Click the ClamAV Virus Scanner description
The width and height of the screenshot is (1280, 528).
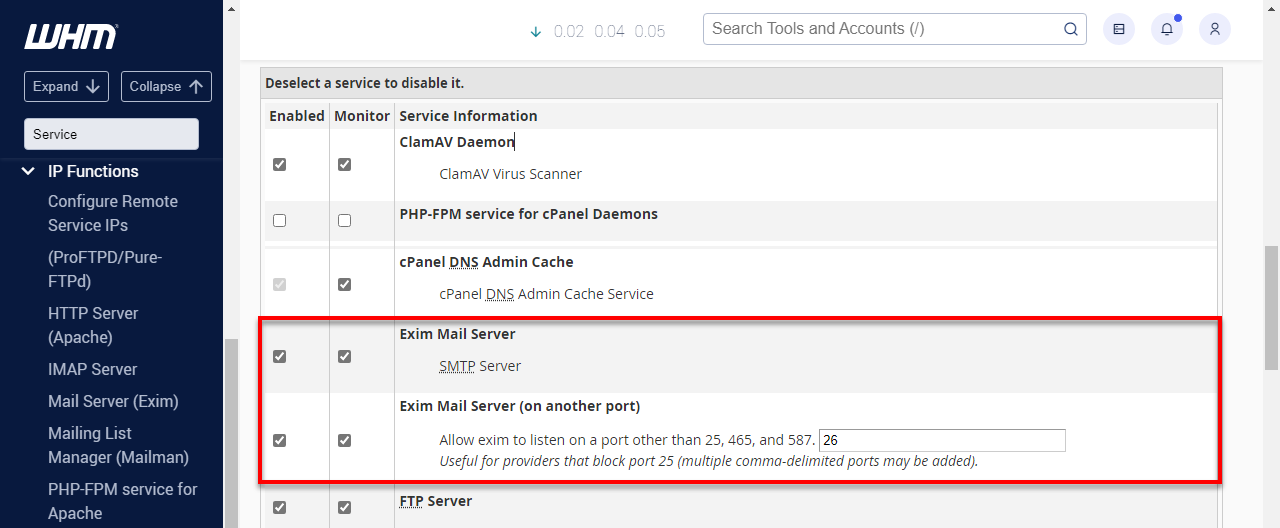click(510, 174)
